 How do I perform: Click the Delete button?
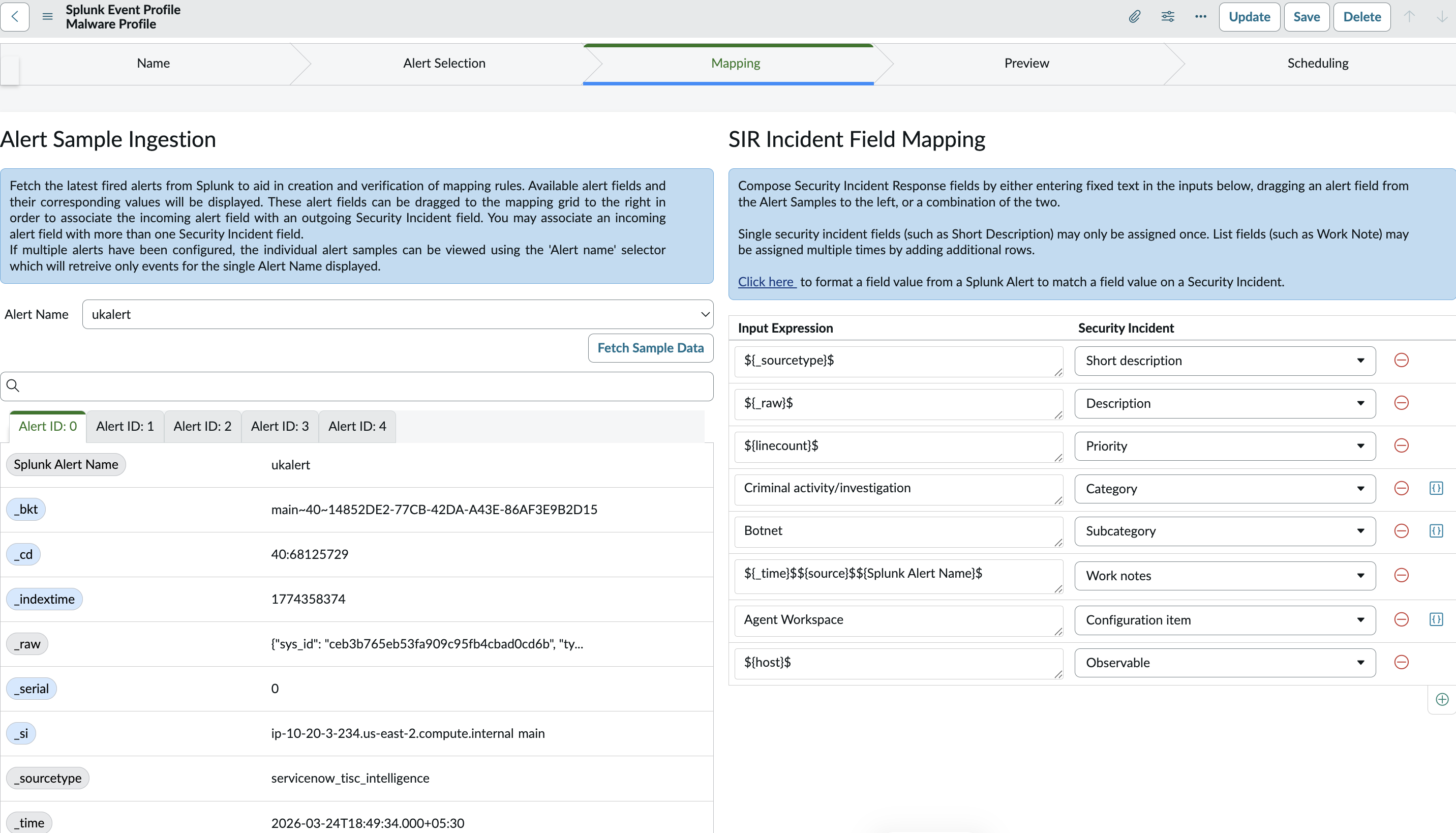coord(1361,17)
